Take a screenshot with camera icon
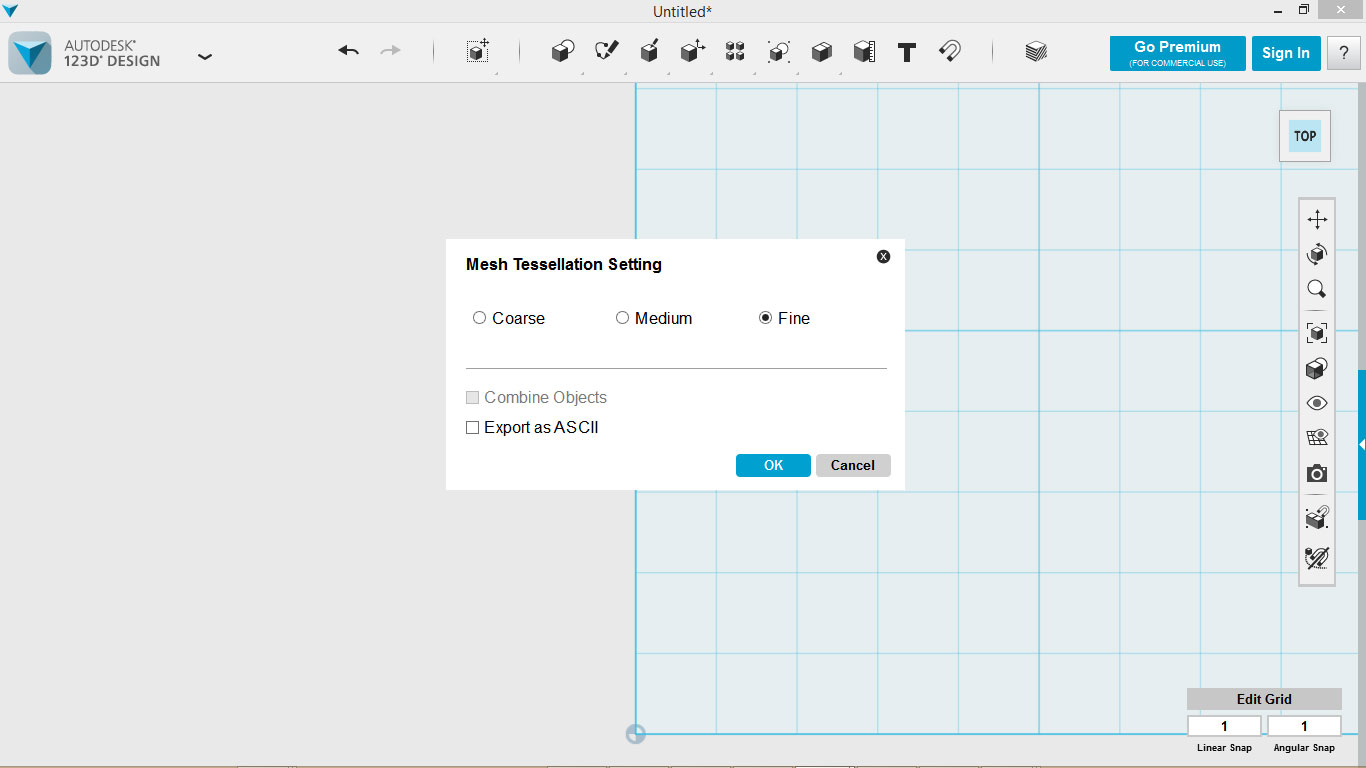The width and height of the screenshot is (1366, 768). pyautogui.click(x=1317, y=473)
